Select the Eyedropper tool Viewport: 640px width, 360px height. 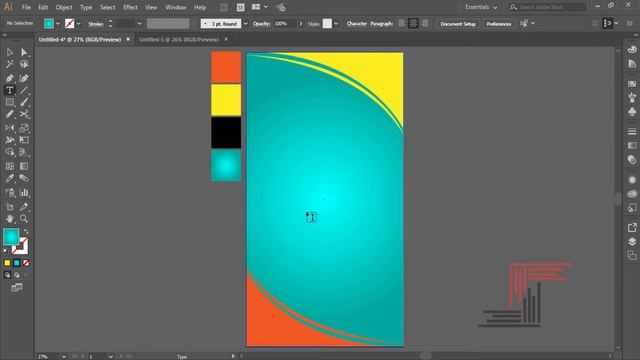click(9, 178)
